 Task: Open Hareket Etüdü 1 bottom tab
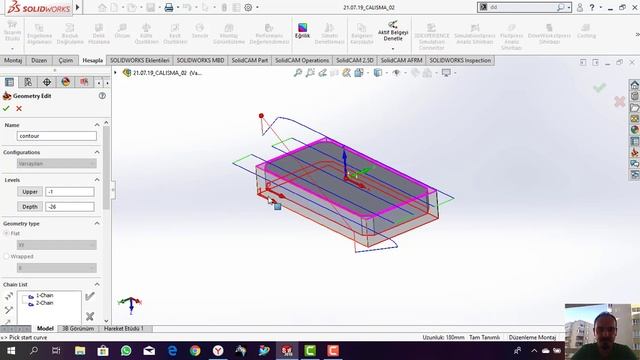[124, 328]
